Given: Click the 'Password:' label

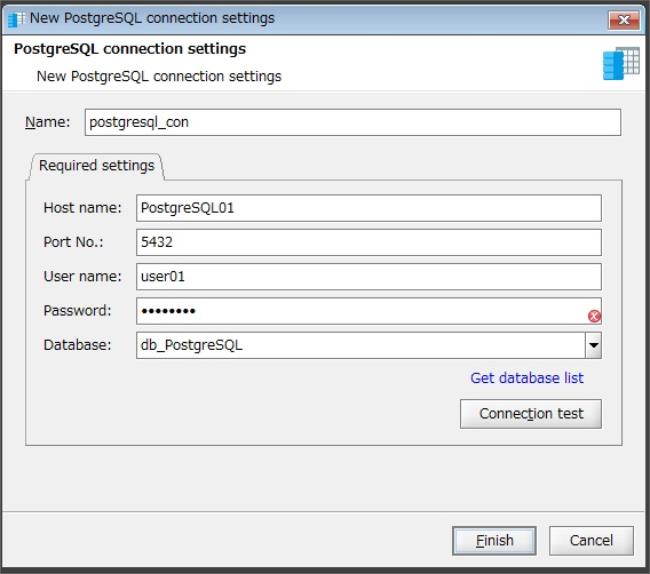Looking at the screenshot, I should [x=78, y=311].
